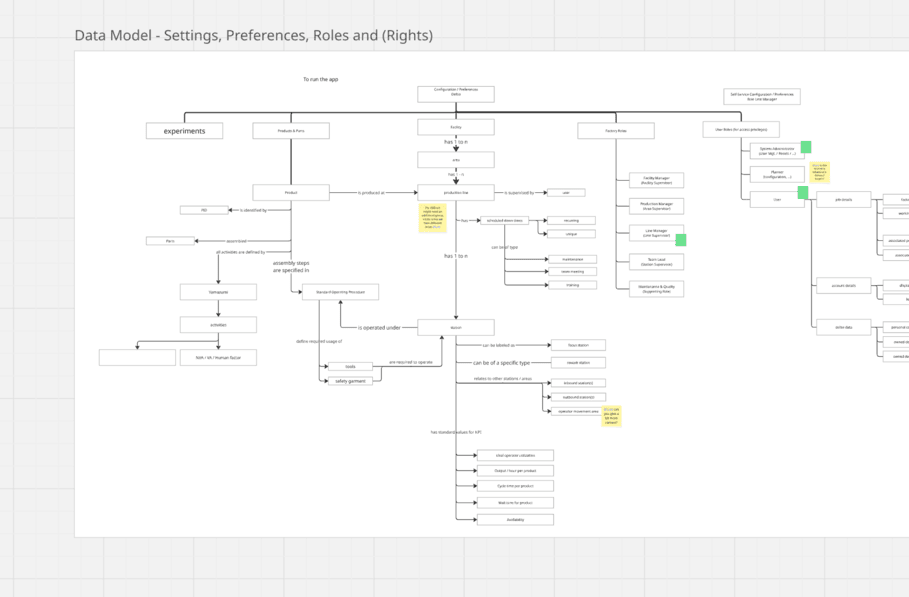Select the 'Availability' box
This screenshot has height=597, width=909.
click(515, 520)
